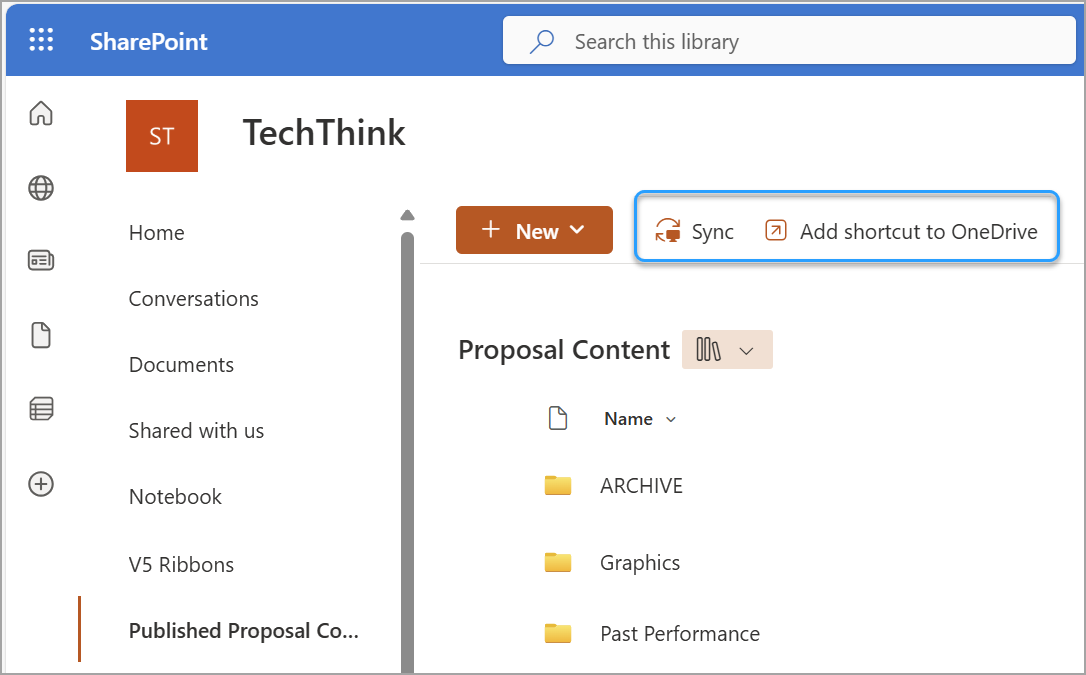The image size is (1086, 675).
Task: Click the Home icon in left rail
Action: point(41,114)
